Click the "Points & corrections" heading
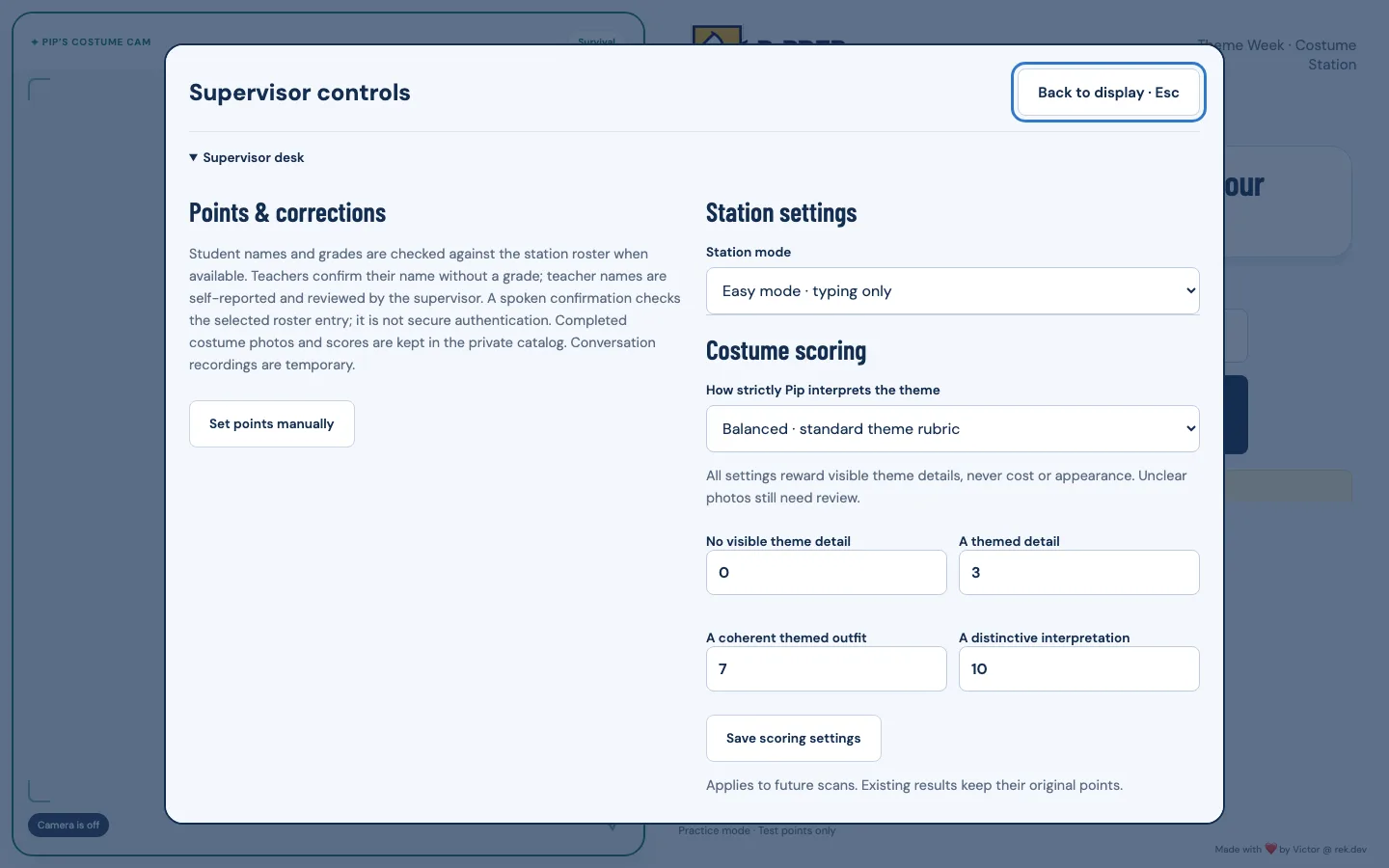 click(287, 212)
